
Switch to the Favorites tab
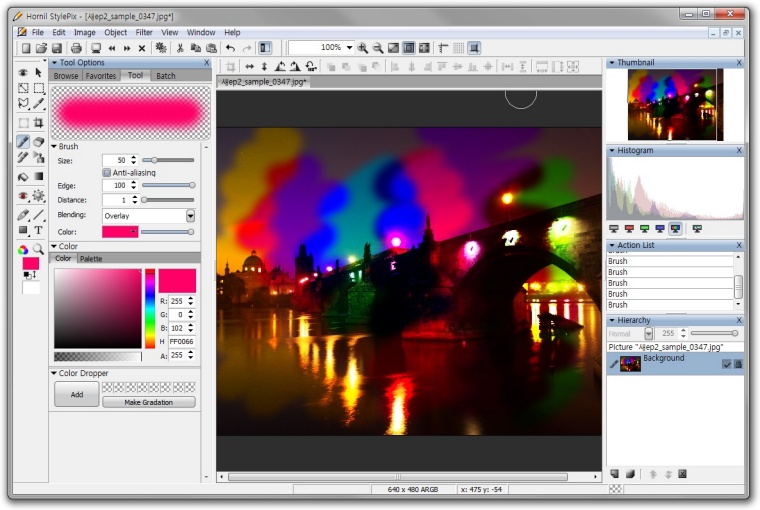101,76
